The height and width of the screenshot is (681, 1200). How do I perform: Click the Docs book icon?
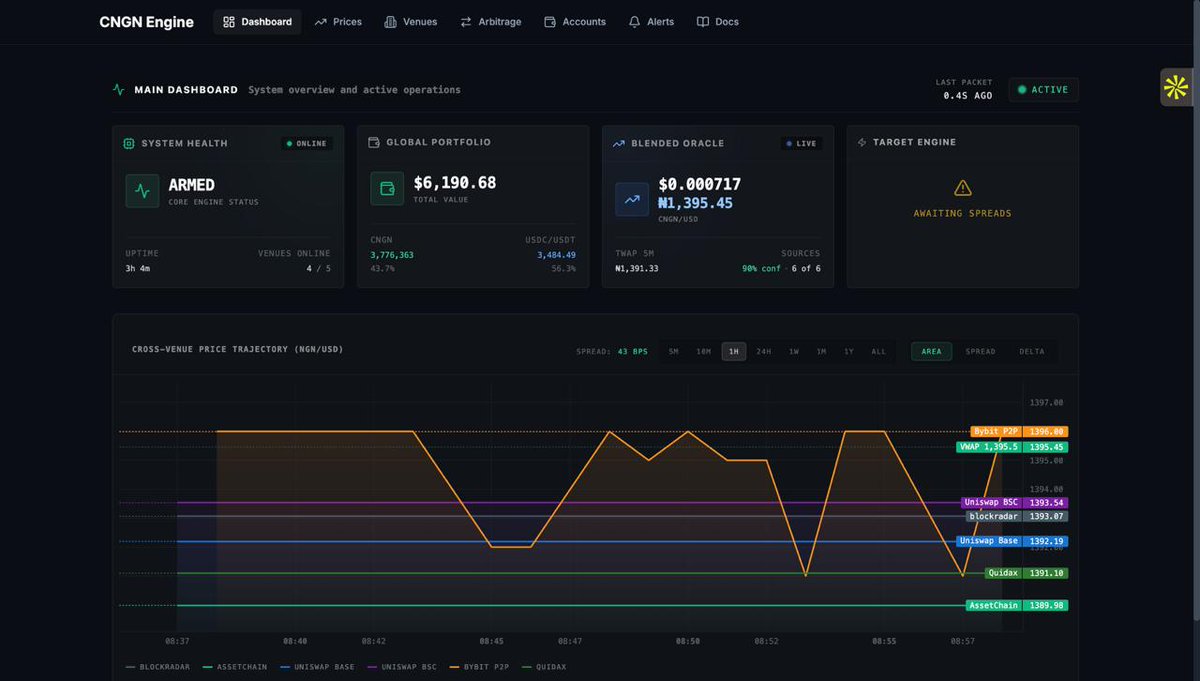coord(703,22)
